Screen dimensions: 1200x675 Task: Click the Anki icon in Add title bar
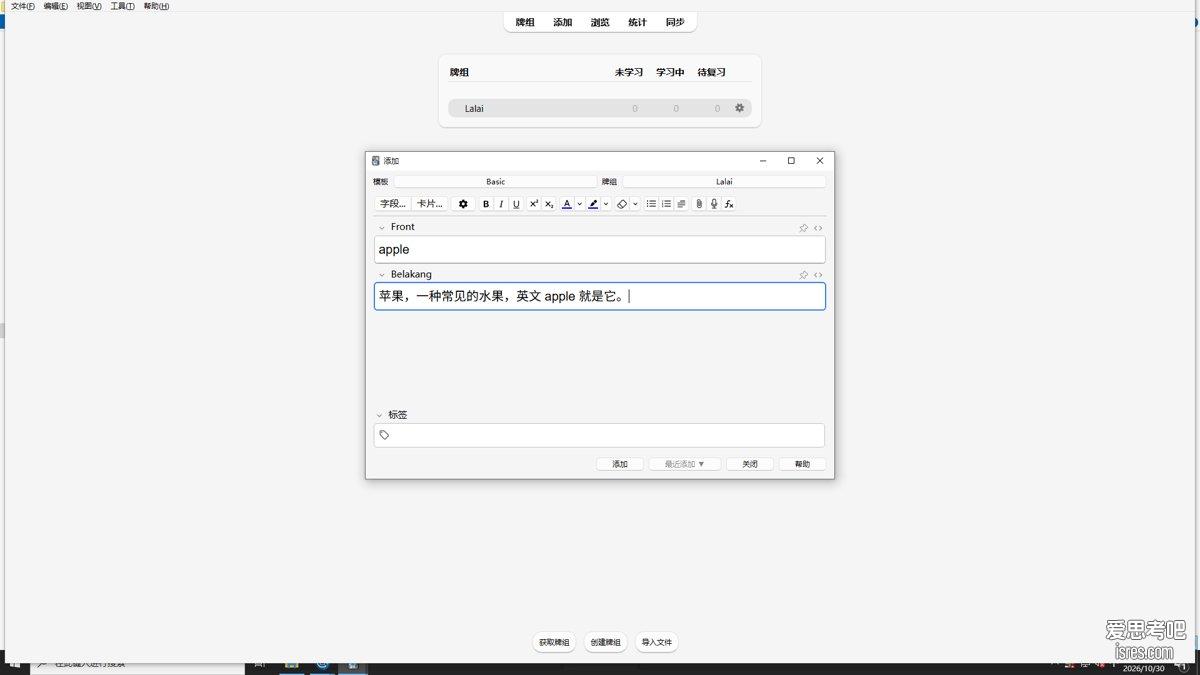tap(376, 161)
